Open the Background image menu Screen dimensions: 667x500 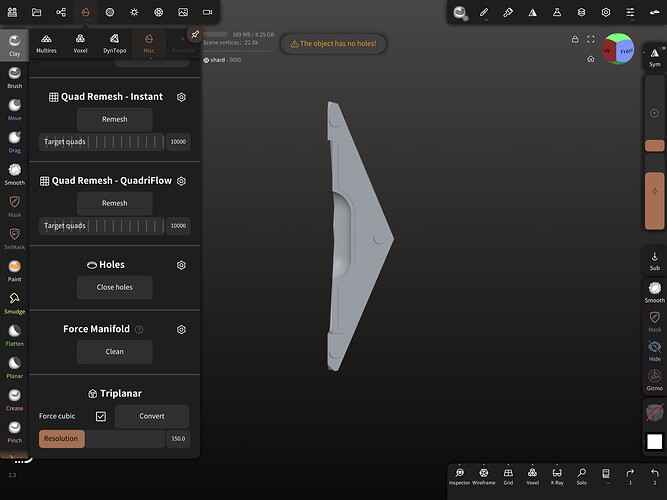tap(183, 12)
